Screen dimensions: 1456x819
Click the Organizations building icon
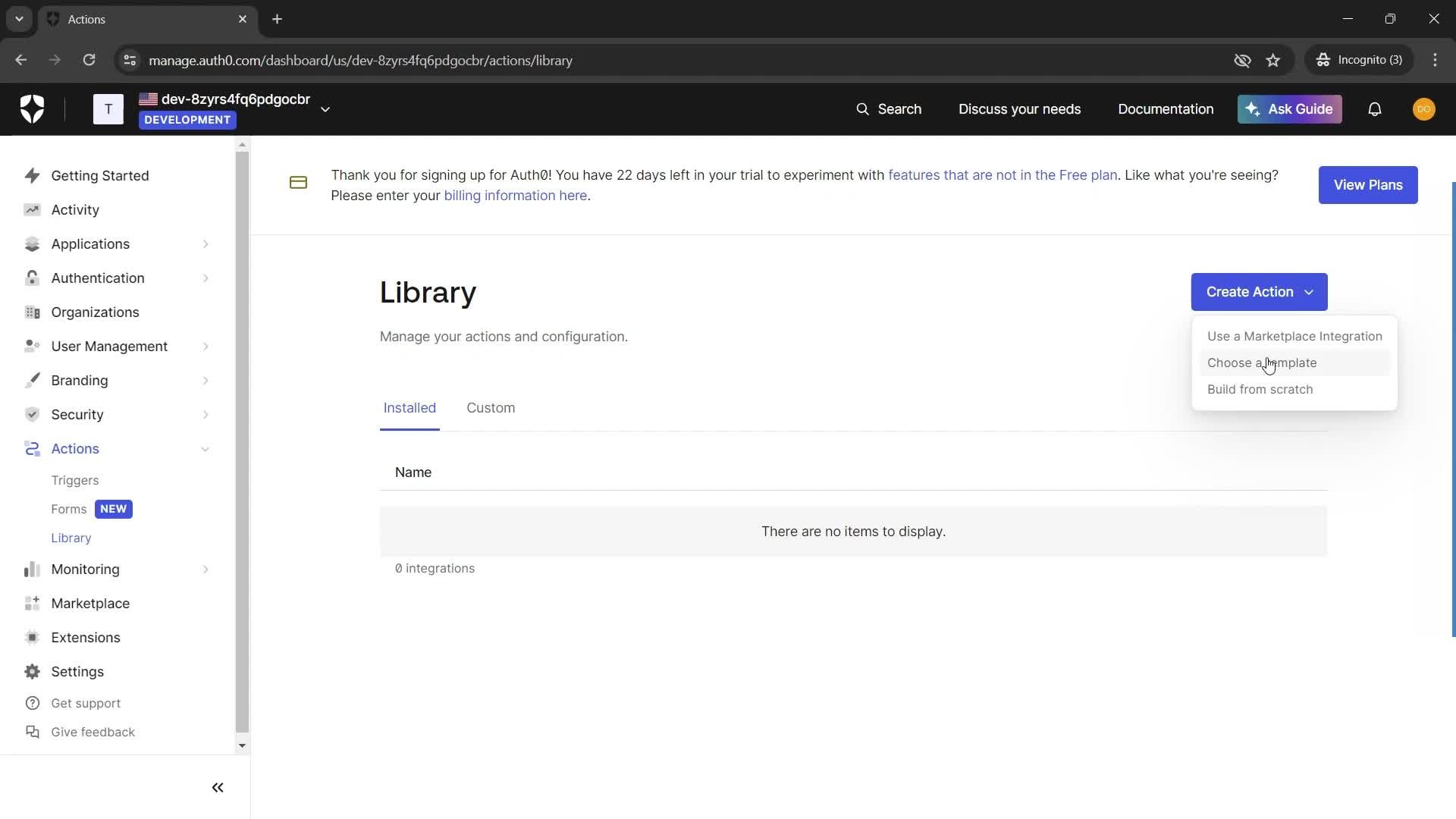pyautogui.click(x=32, y=312)
